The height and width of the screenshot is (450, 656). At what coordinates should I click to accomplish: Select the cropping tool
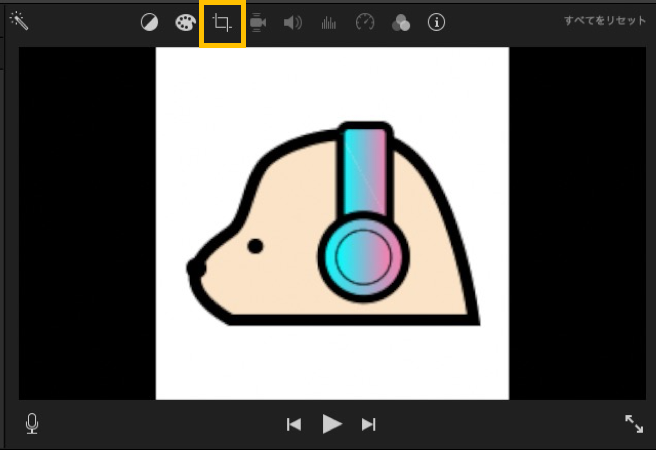point(222,23)
